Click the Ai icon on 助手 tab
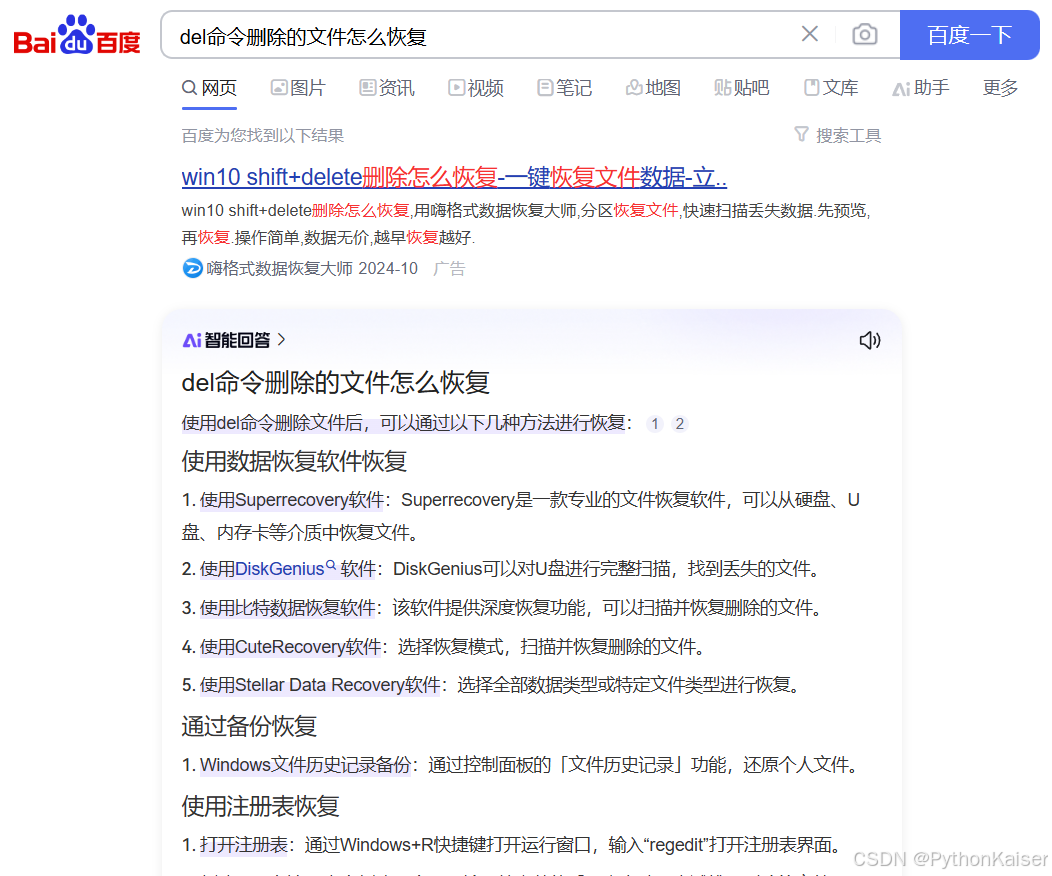 click(x=901, y=89)
